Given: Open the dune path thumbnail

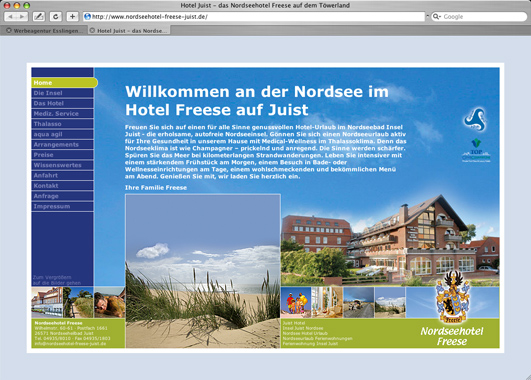Looking at the screenshot, I should click(x=78, y=302).
